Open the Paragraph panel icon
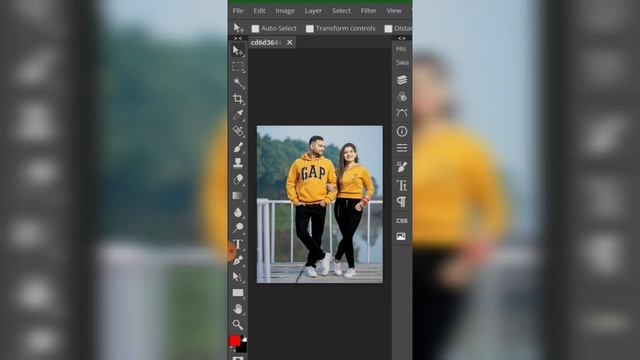This screenshot has width=640, height=360. click(402, 202)
